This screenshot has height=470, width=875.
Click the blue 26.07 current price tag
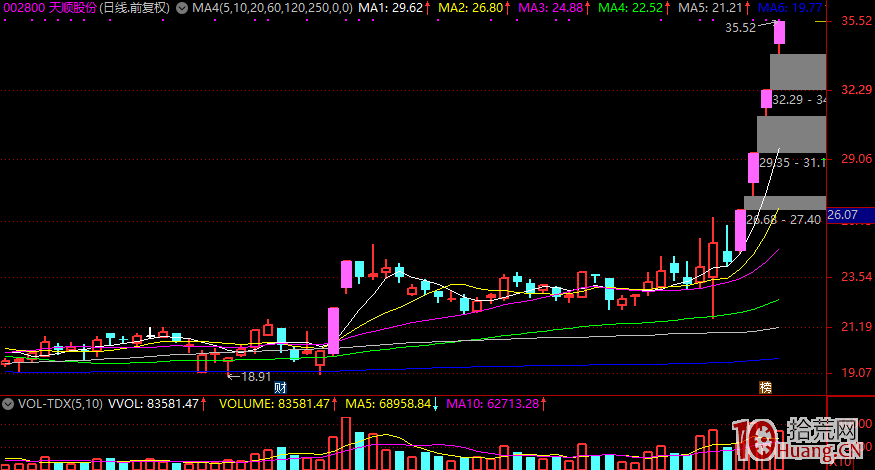850,215
